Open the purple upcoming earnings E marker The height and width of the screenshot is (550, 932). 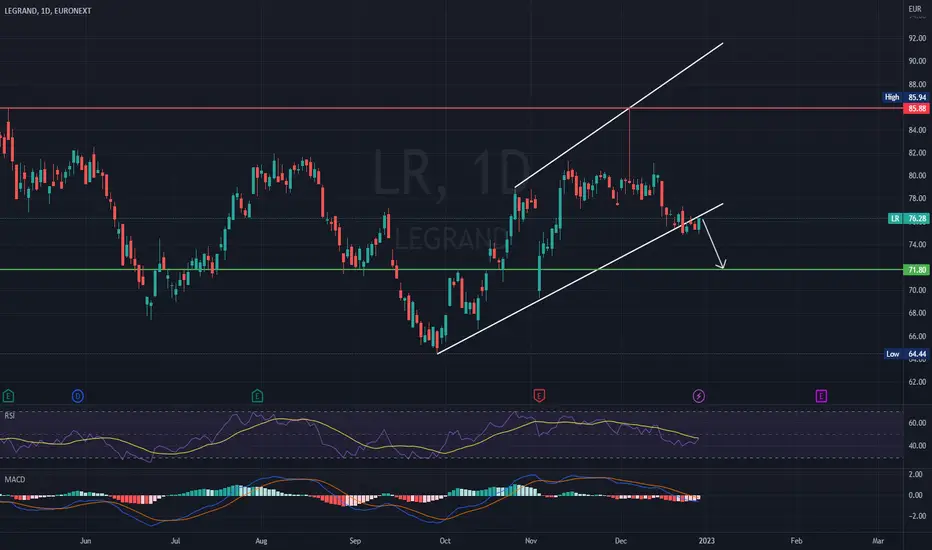821,396
